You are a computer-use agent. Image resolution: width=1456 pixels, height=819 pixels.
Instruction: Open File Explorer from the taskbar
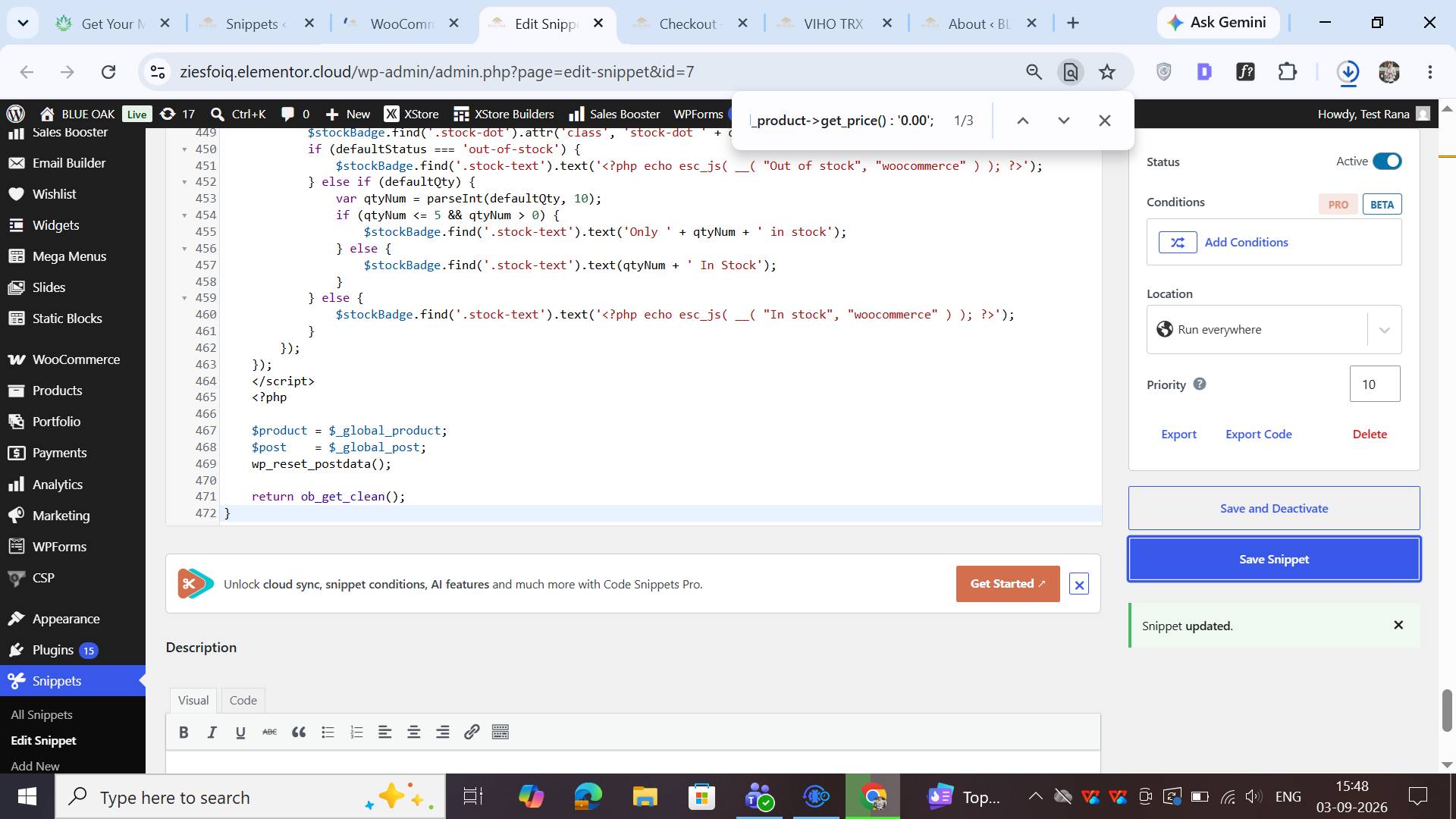coord(645,797)
